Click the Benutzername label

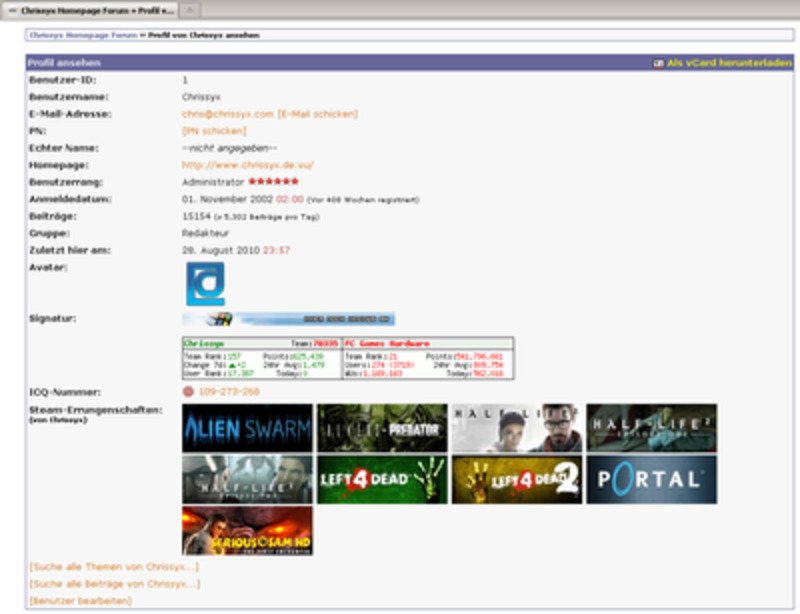coord(69,97)
